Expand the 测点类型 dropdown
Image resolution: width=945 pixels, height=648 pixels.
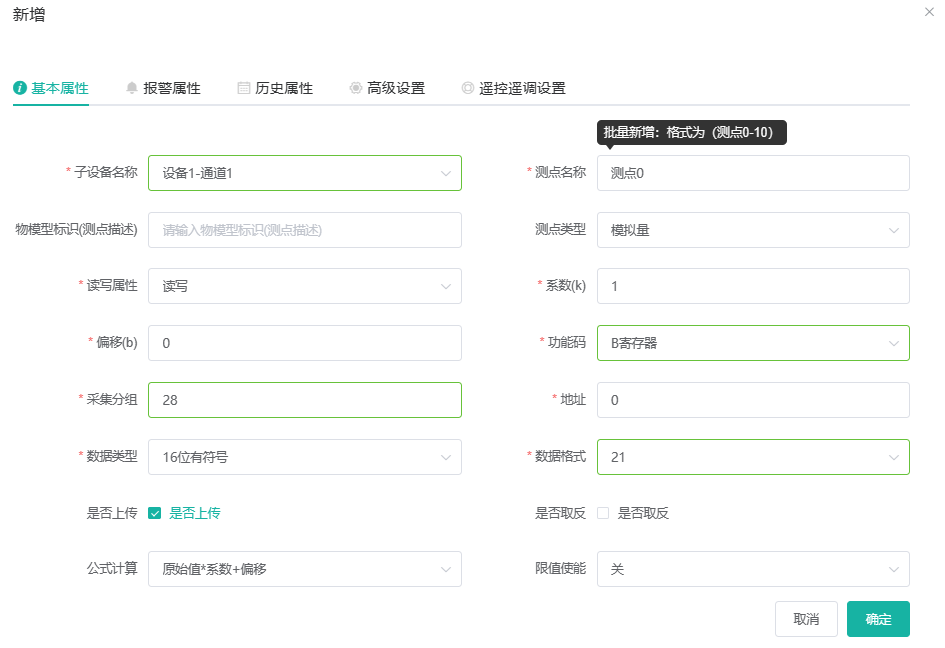pos(752,230)
